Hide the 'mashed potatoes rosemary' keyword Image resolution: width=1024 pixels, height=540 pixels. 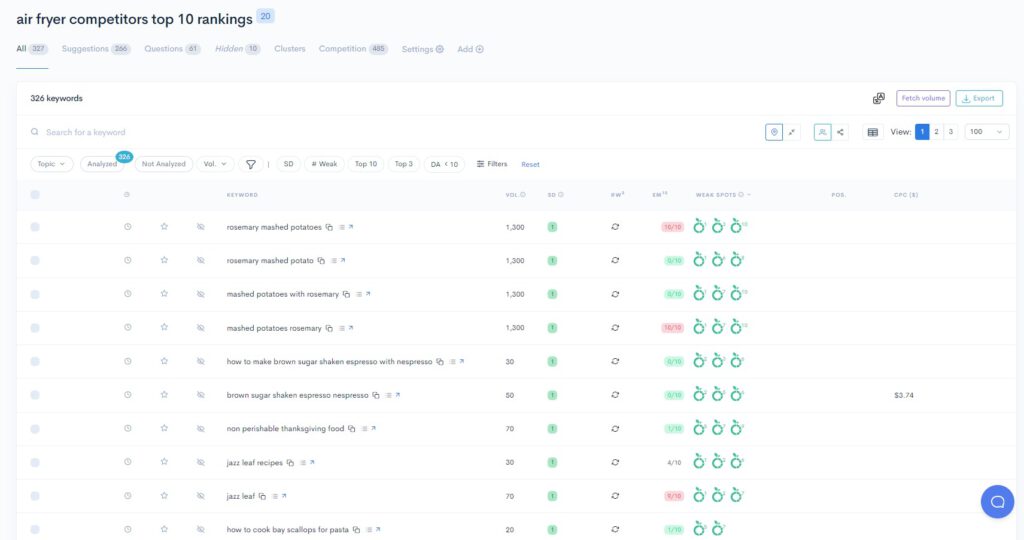(200, 328)
